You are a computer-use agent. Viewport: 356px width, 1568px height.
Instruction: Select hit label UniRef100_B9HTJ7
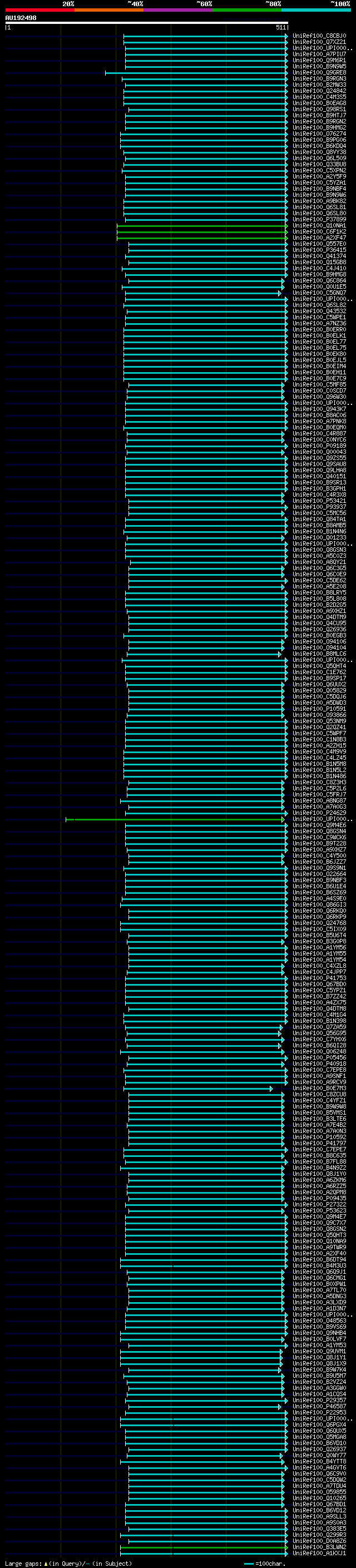pos(319,115)
